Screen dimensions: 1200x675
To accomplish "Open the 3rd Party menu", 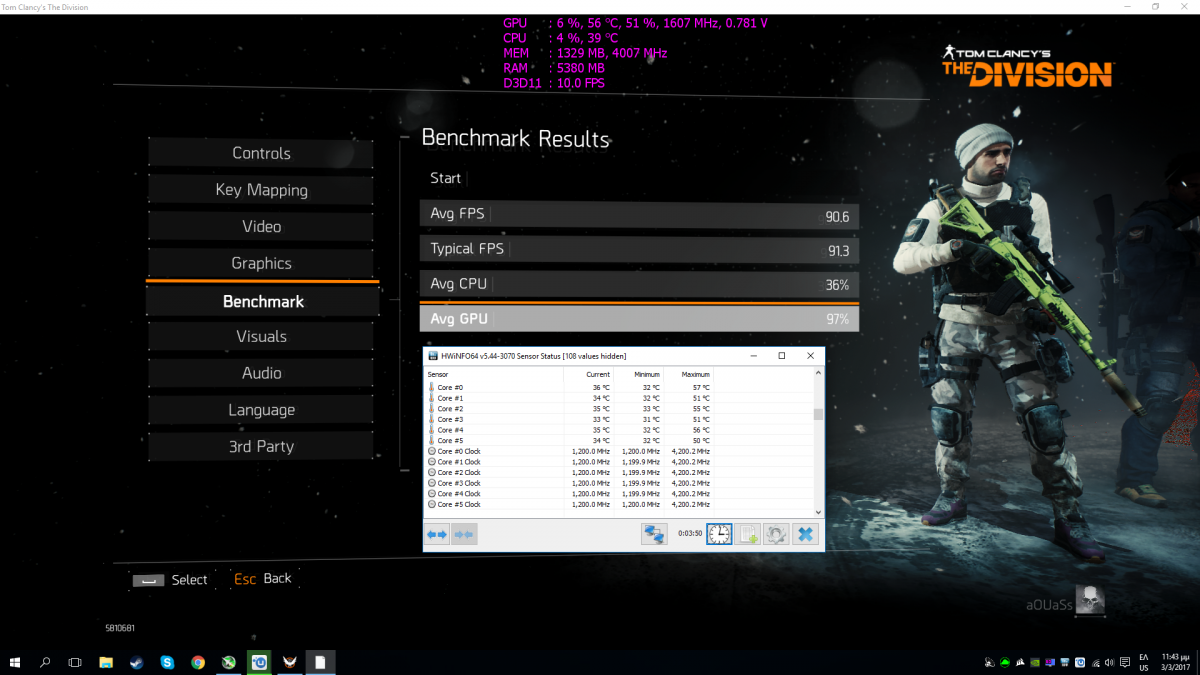I will coord(261,447).
